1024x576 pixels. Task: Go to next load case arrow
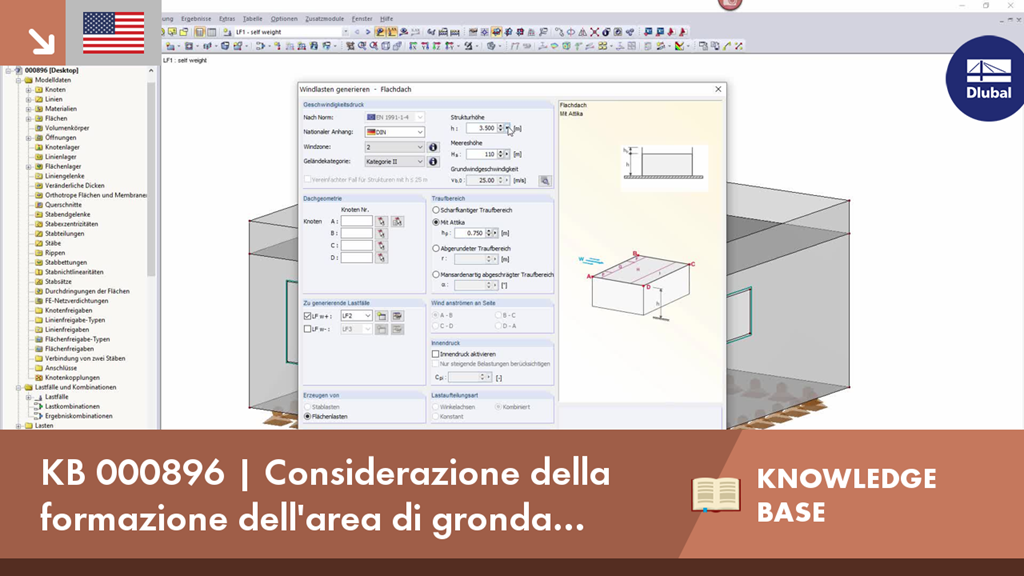[368, 32]
